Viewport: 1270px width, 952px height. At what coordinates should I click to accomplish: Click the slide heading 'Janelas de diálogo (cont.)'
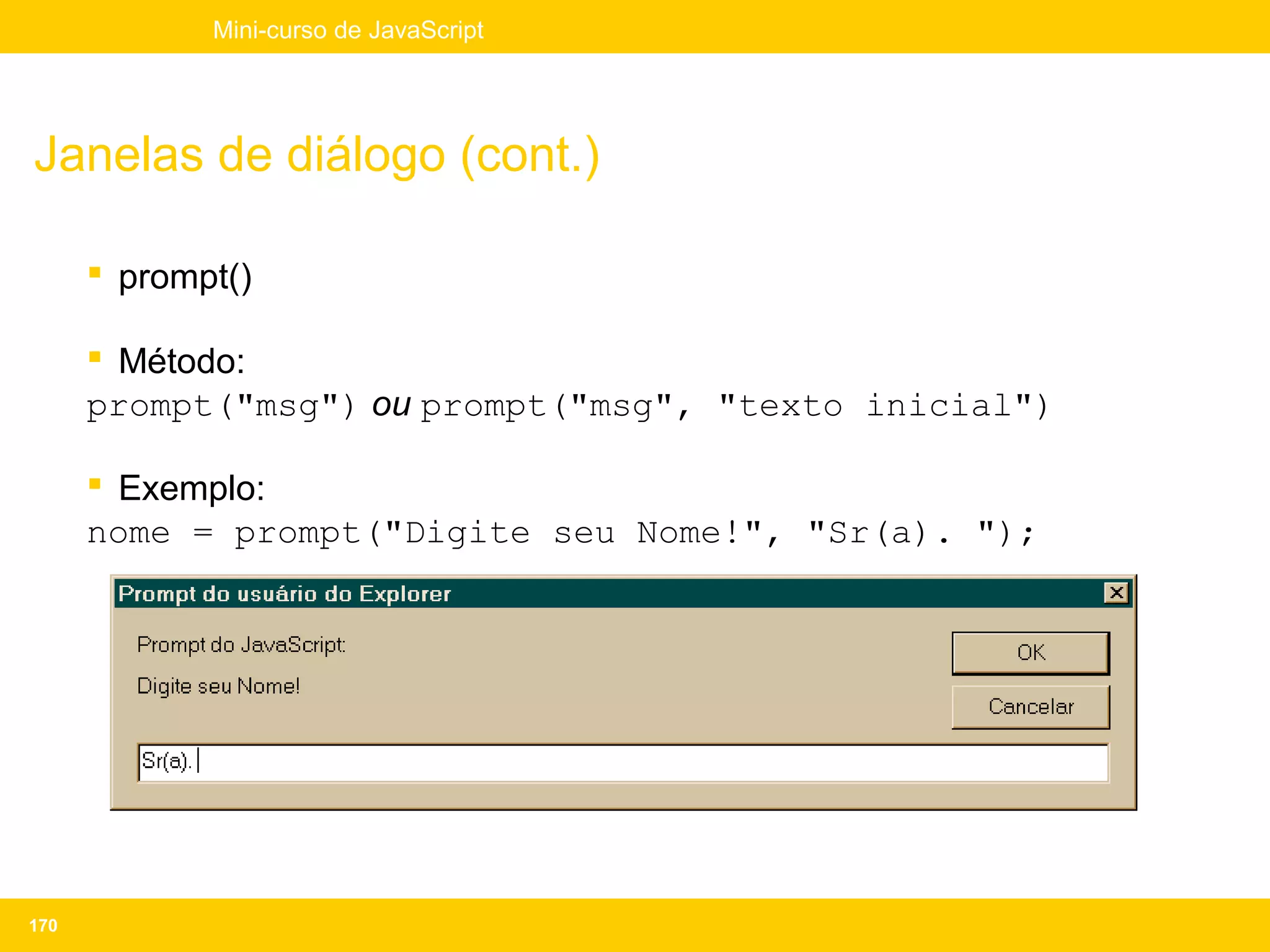317,155
